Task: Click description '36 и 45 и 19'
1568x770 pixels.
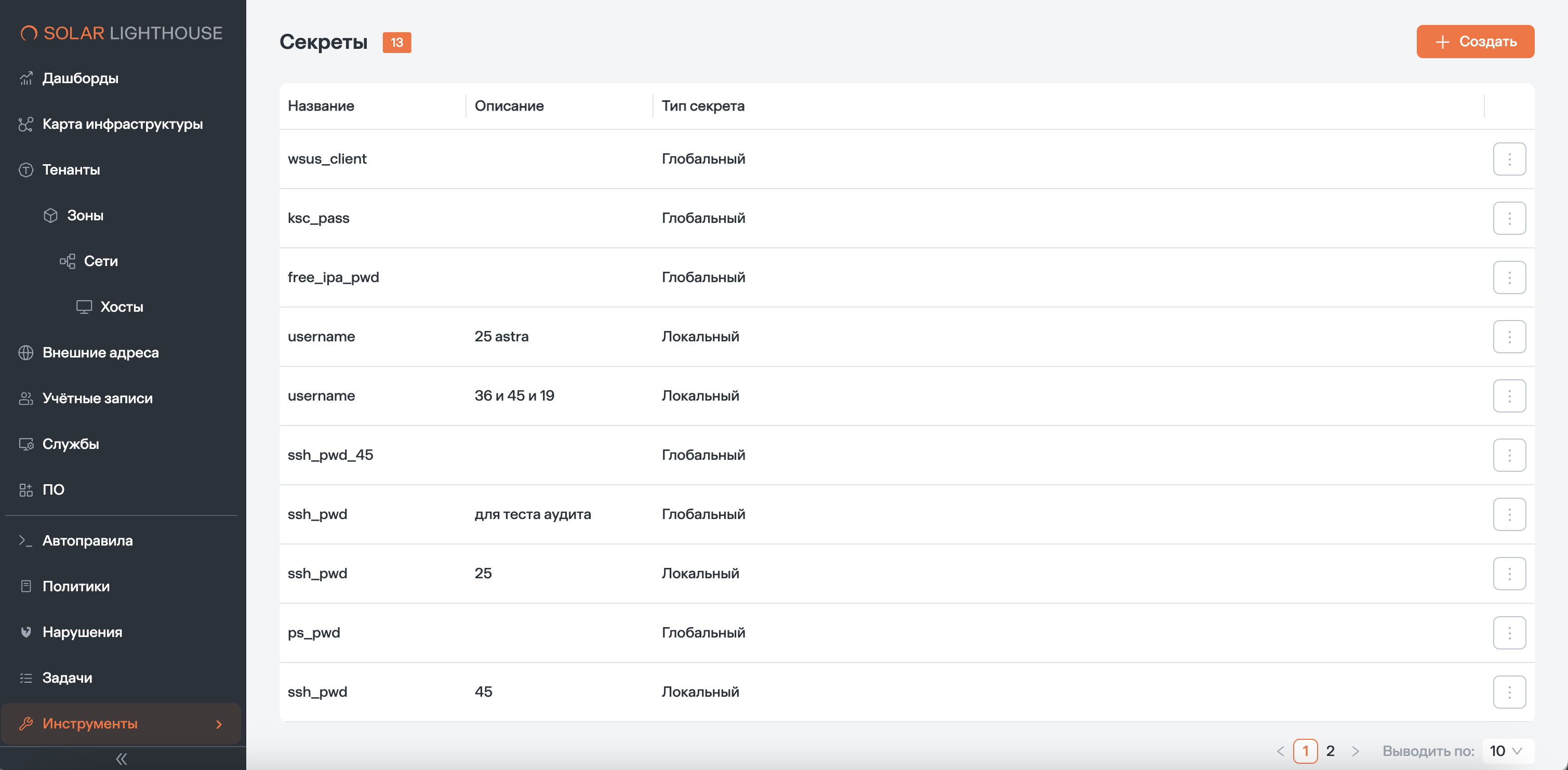Action: (x=514, y=396)
